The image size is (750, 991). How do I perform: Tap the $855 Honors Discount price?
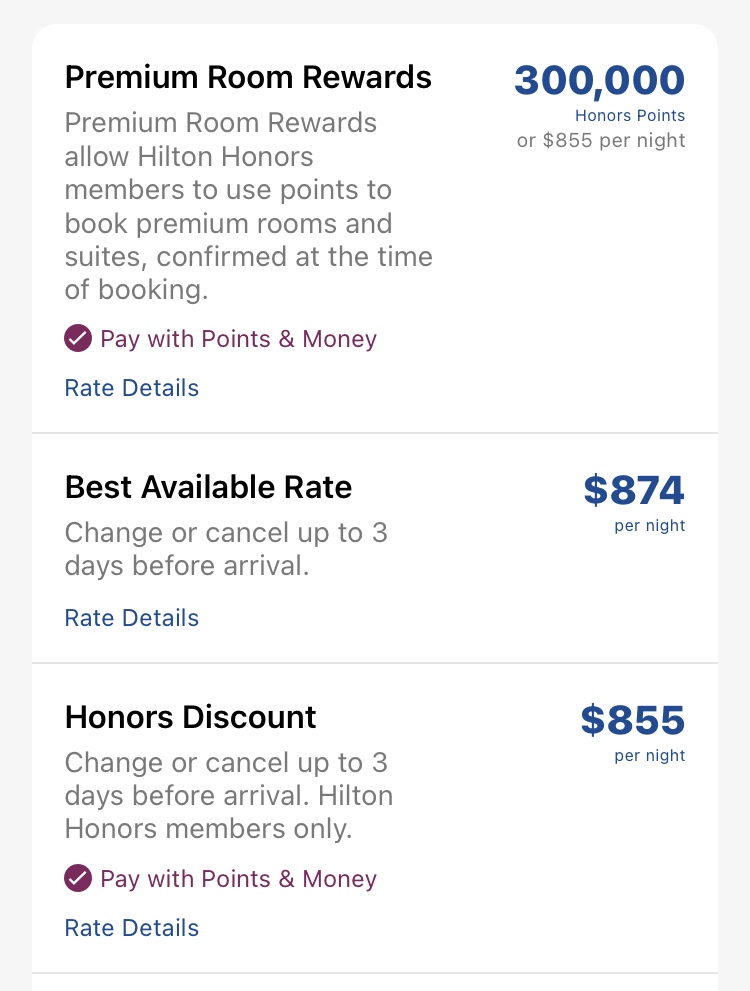(632, 720)
